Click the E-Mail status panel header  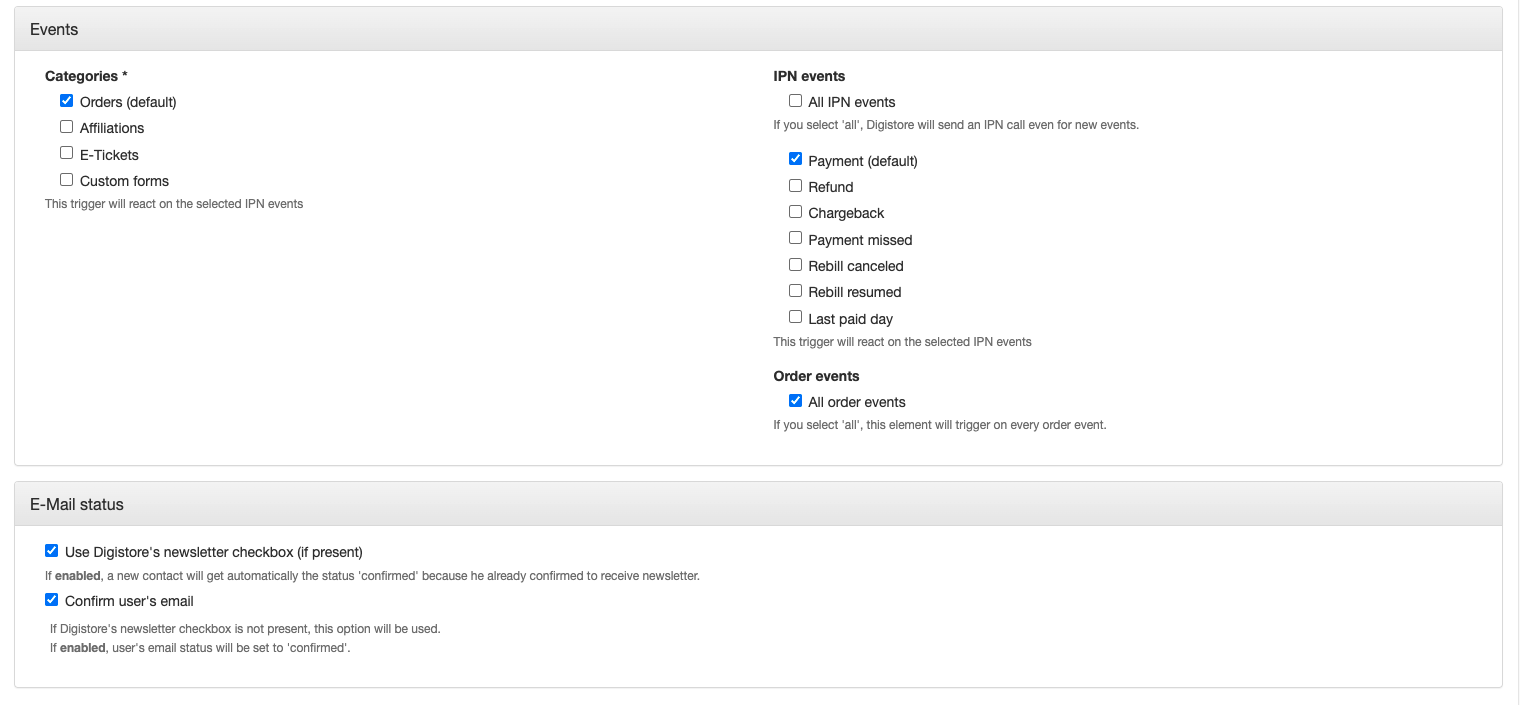[77, 505]
